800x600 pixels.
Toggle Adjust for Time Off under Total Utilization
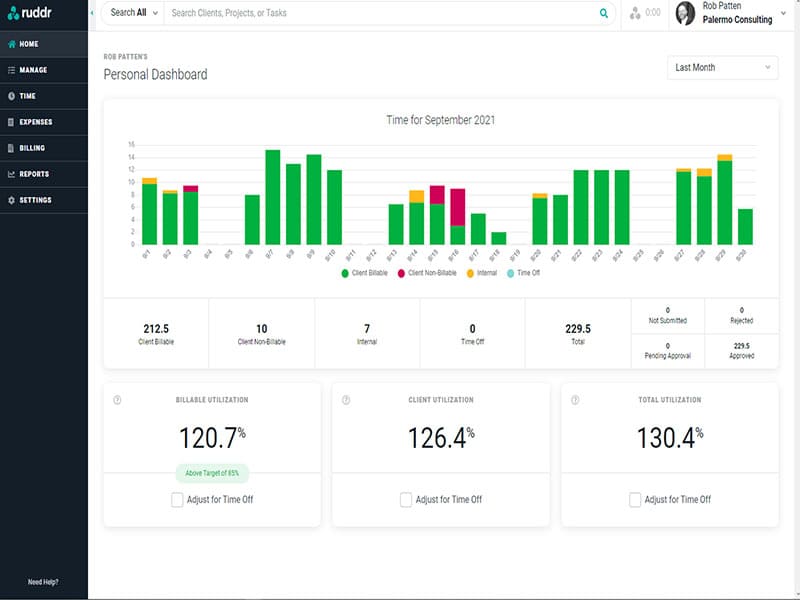point(635,499)
